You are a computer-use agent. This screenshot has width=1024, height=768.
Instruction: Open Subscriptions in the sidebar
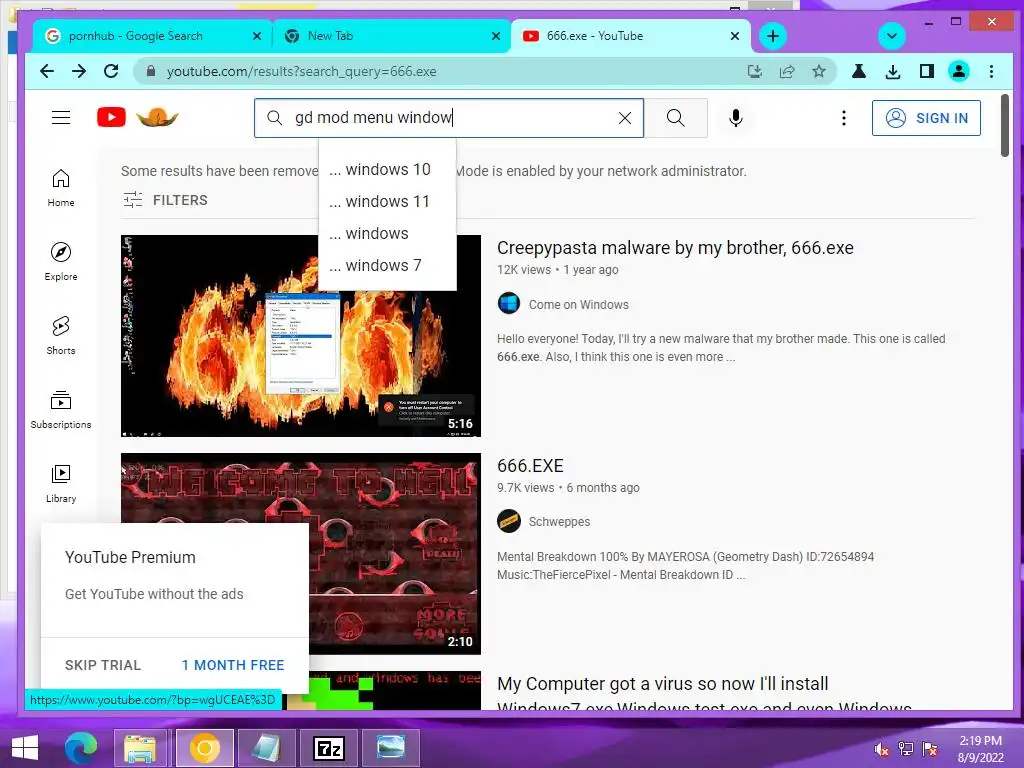click(x=61, y=409)
